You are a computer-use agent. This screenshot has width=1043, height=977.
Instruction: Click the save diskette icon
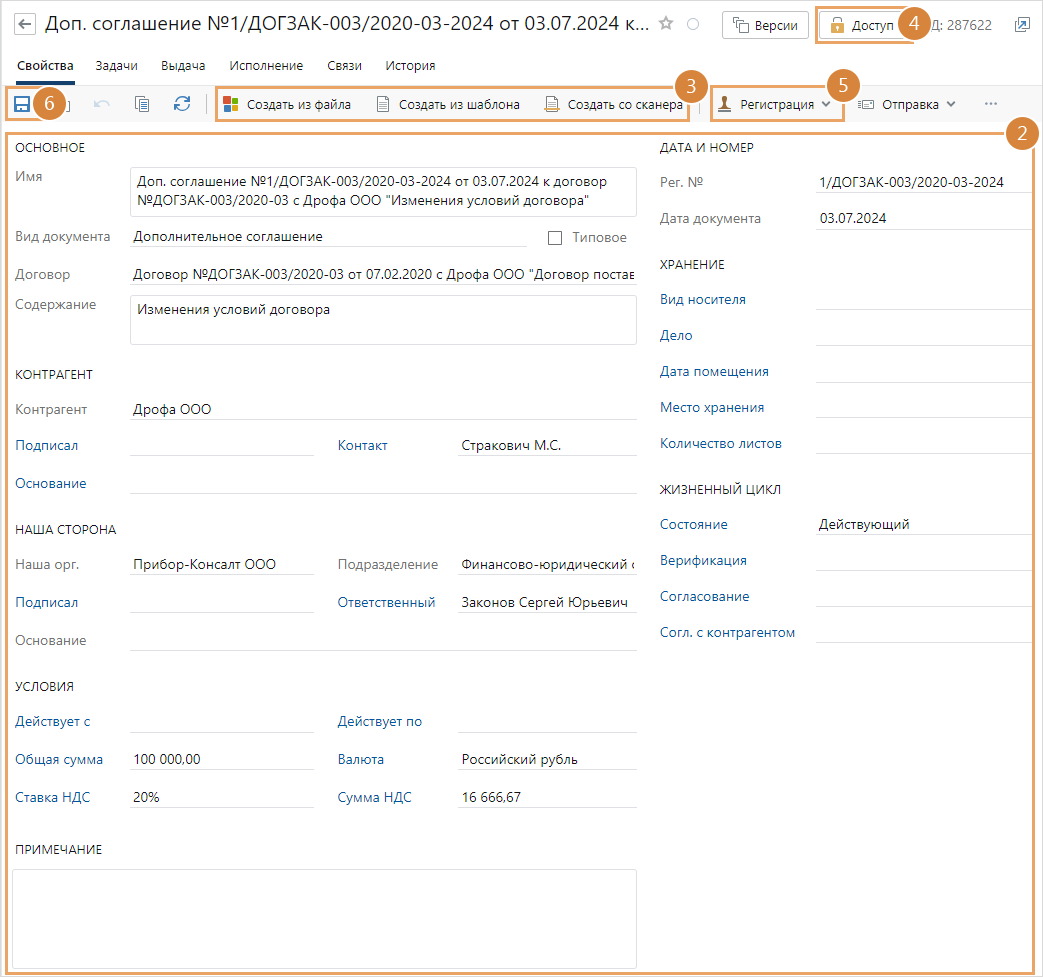coord(22,104)
